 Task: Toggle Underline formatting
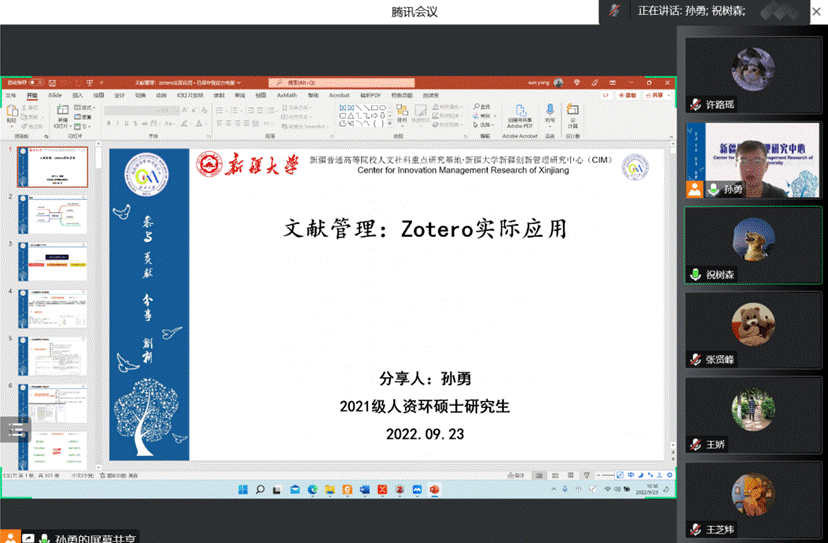coord(127,124)
